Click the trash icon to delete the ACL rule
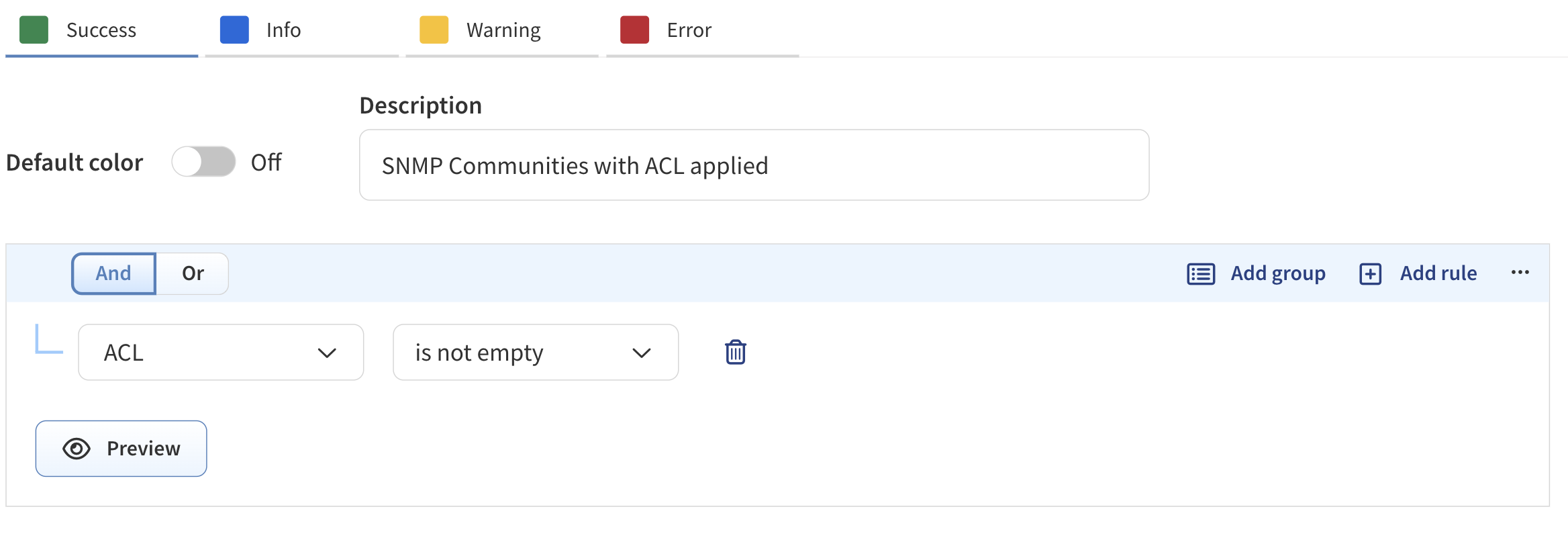The width and height of the screenshot is (1568, 540). 735,352
